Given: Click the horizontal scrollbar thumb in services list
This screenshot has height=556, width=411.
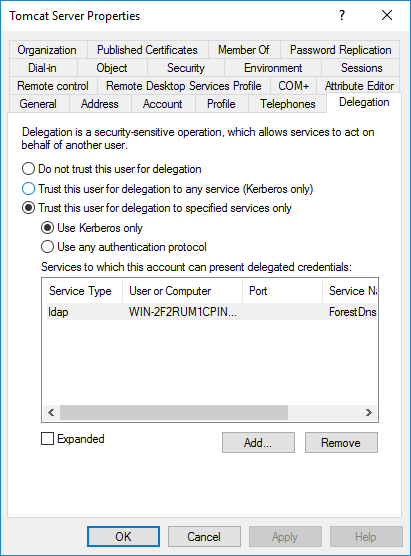Looking at the screenshot, I should coord(174,412).
